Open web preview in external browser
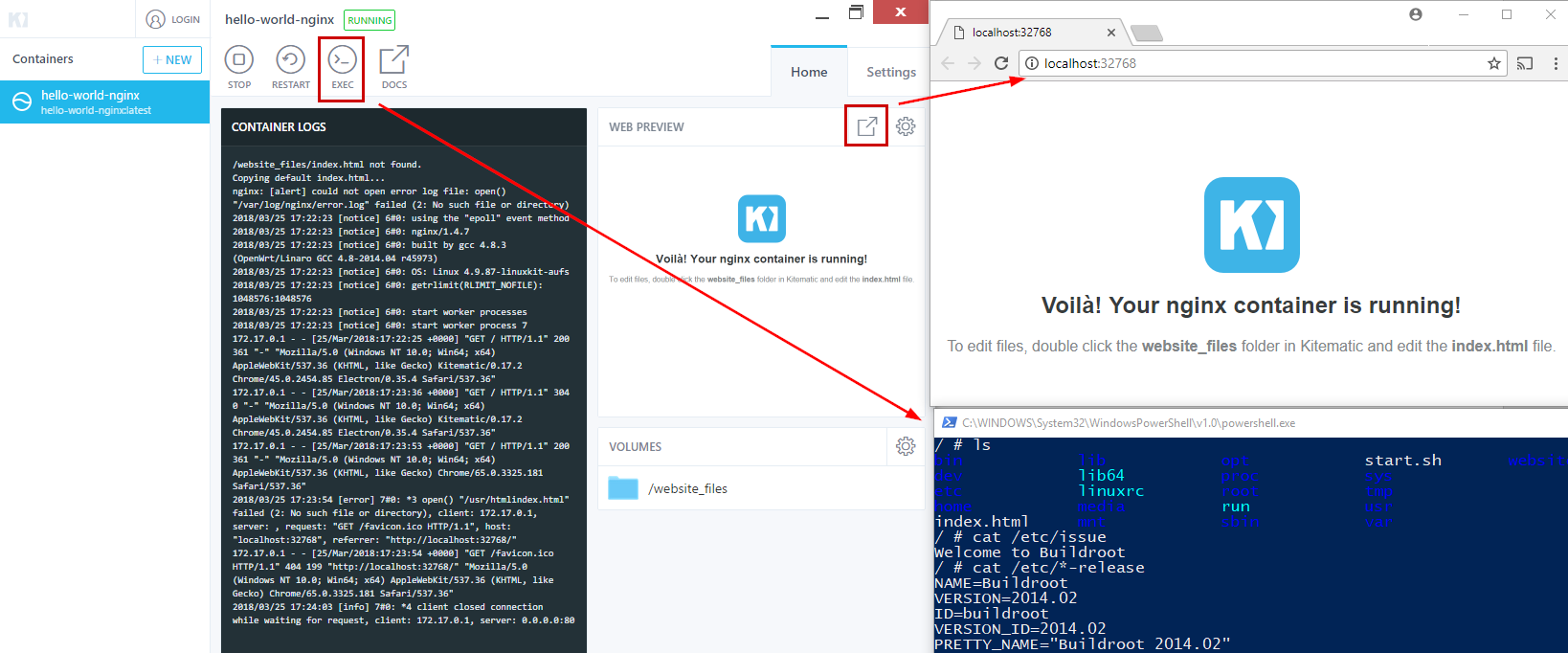 pyautogui.click(x=866, y=126)
